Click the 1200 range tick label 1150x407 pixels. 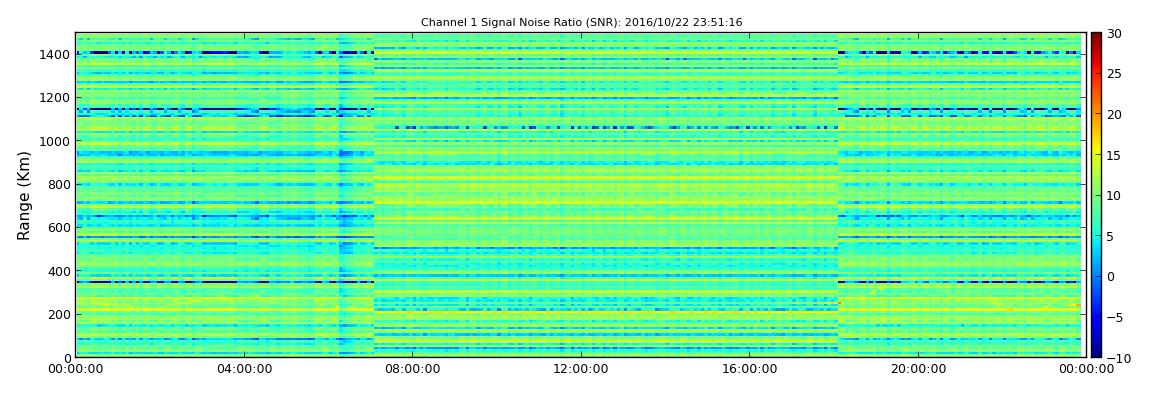click(56, 98)
